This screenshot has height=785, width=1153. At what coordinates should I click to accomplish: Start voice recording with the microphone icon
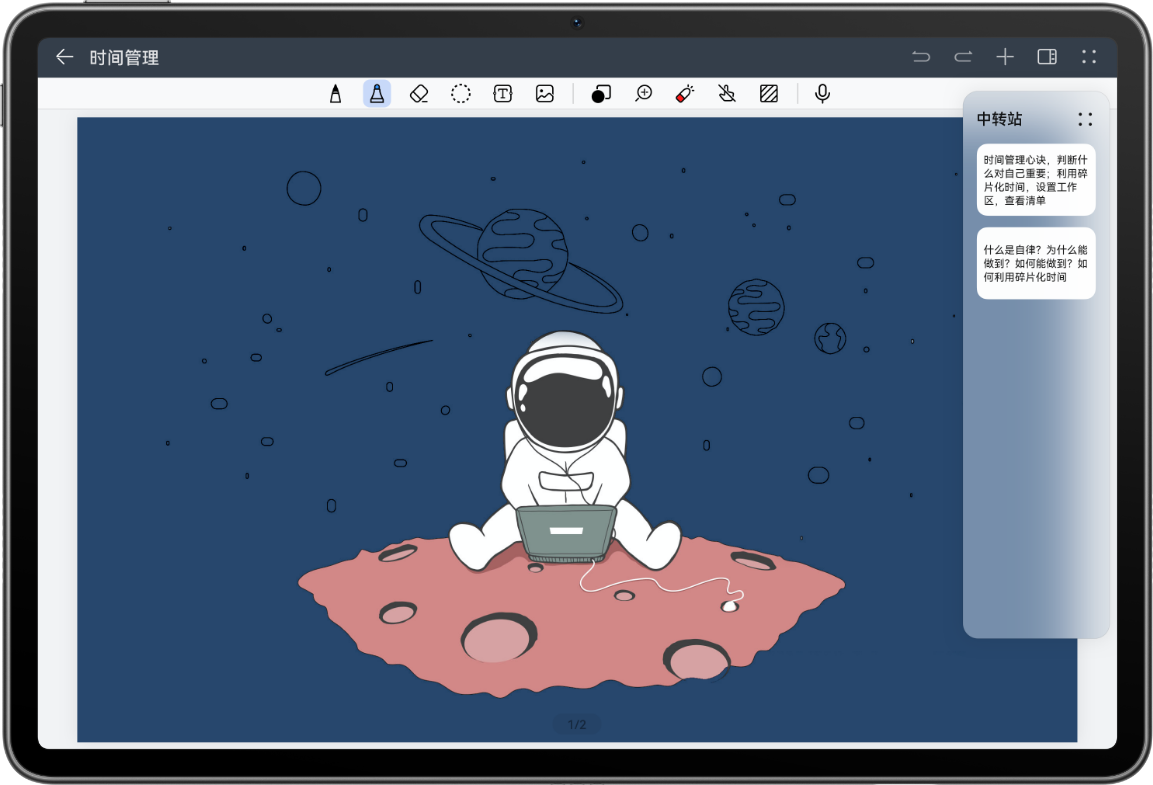pyautogui.click(x=822, y=94)
